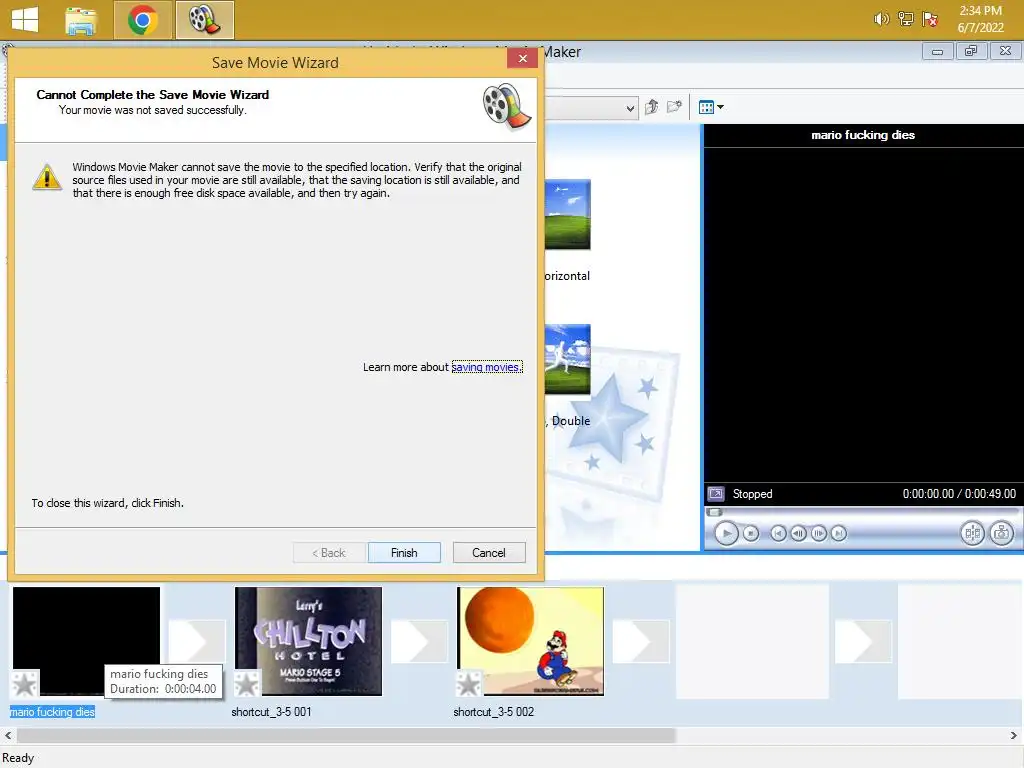Click effect star on title clip
The height and width of the screenshot is (768, 1024).
(x=25, y=684)
